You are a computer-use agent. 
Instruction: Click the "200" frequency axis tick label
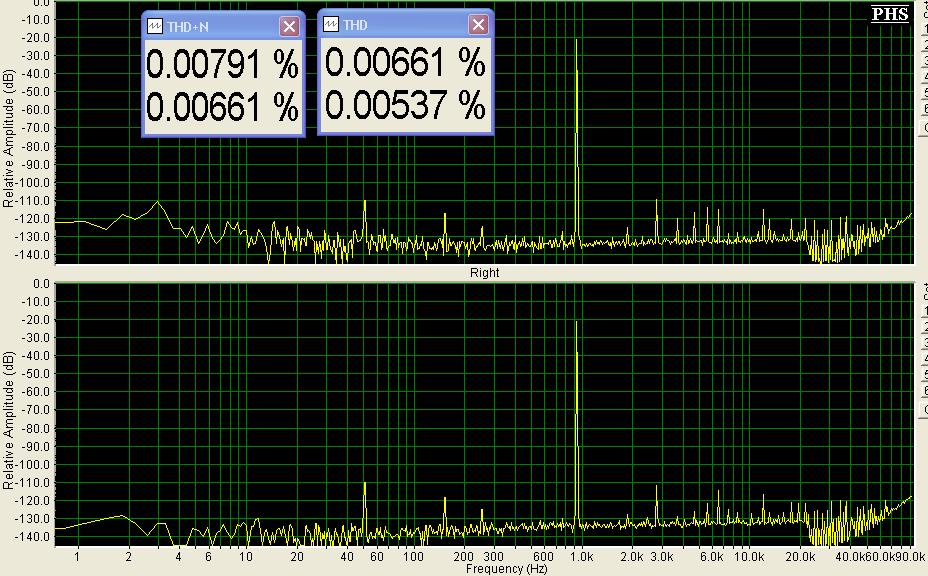pyautogui.click(x=463, y=557)
